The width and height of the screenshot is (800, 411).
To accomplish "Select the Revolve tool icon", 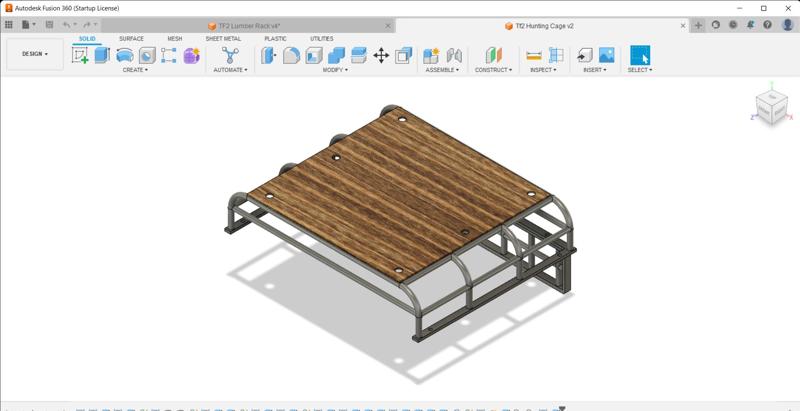I will 125,56.
